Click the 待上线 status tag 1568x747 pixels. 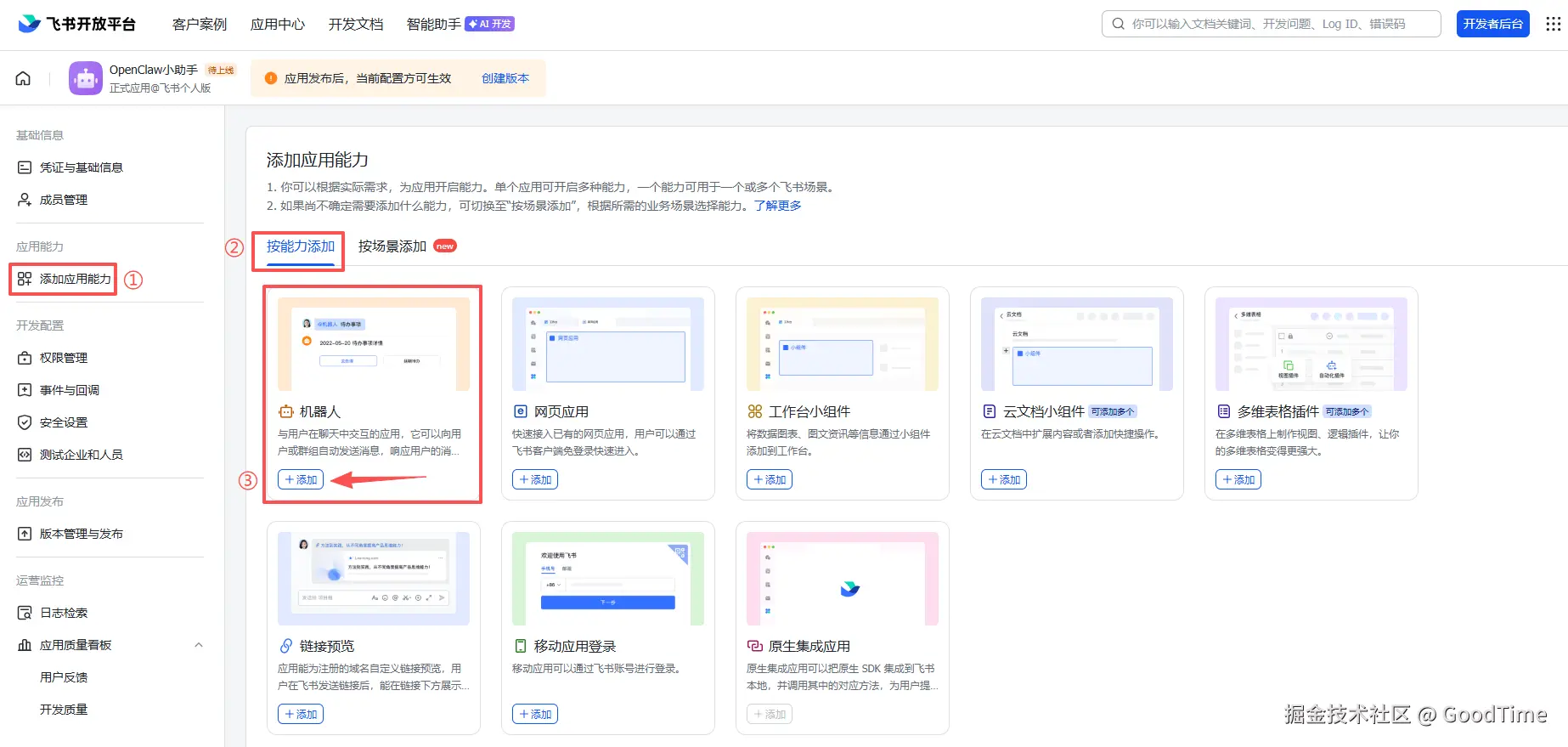point(221,71)
